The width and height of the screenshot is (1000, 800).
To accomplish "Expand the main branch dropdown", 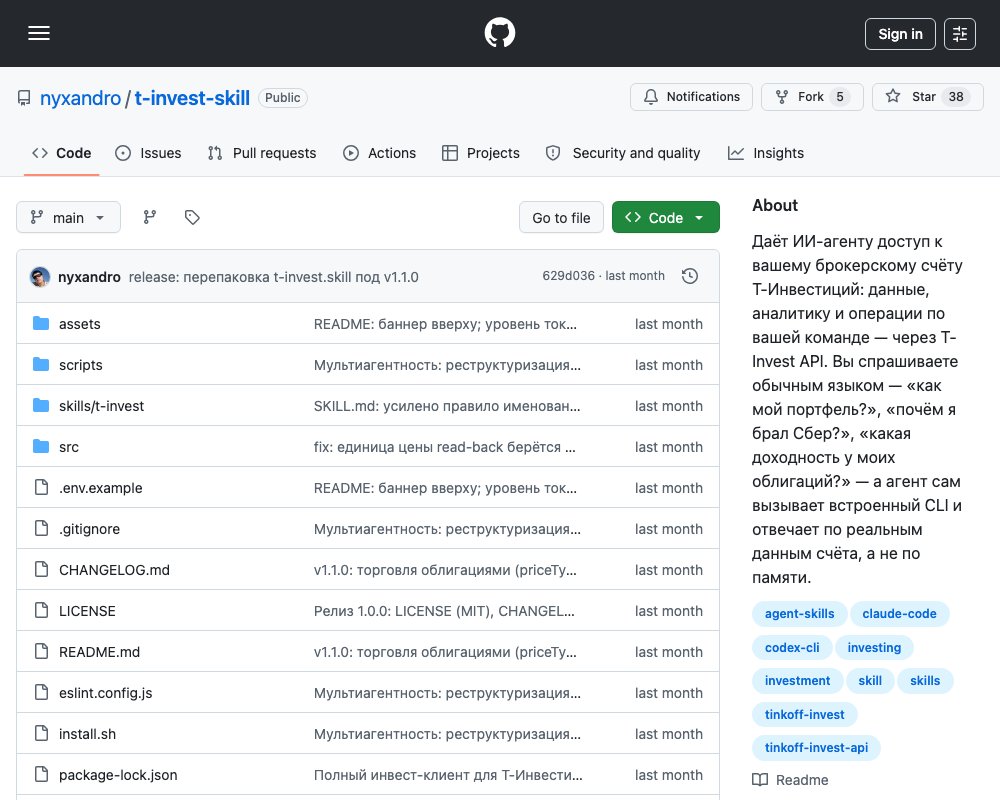I will click(x=68, y=218).
